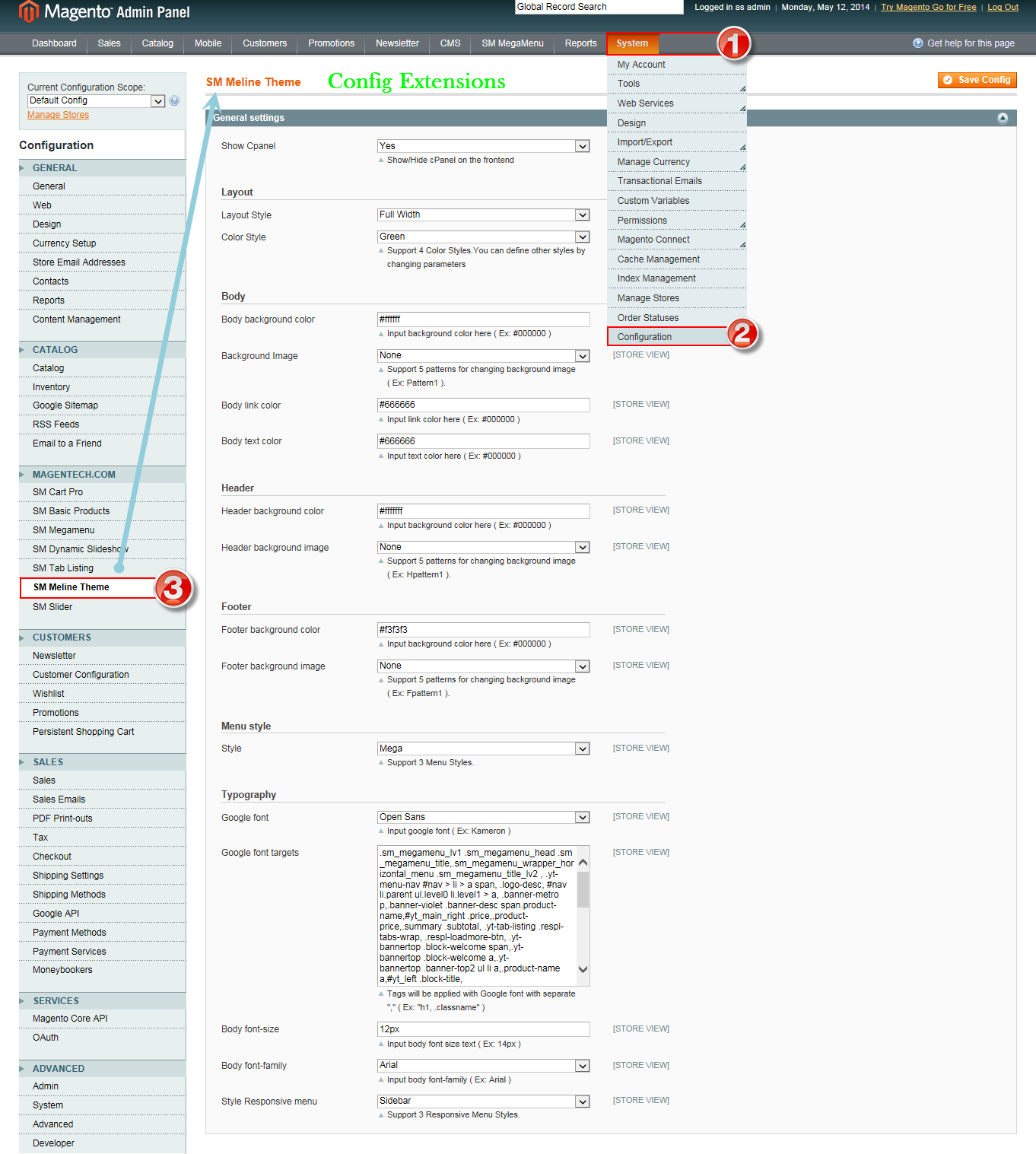Screen dimensions: 1036x1154
Task: Click the Body text color input field
Action: 484,441
